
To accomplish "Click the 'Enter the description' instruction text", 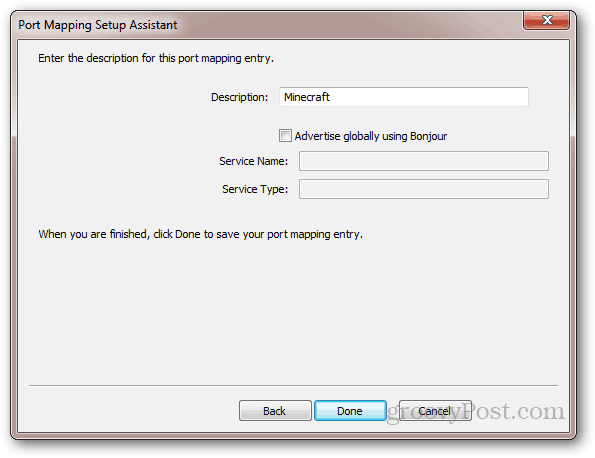I will tap(156, 58).
